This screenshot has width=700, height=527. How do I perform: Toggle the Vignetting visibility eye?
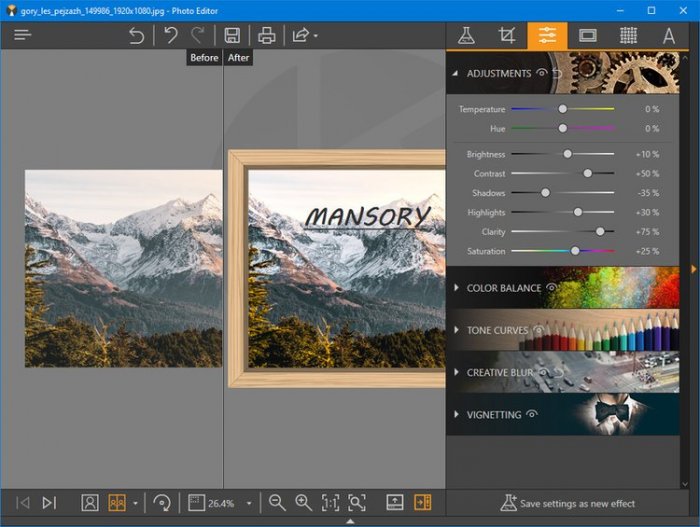coord(532,414)
